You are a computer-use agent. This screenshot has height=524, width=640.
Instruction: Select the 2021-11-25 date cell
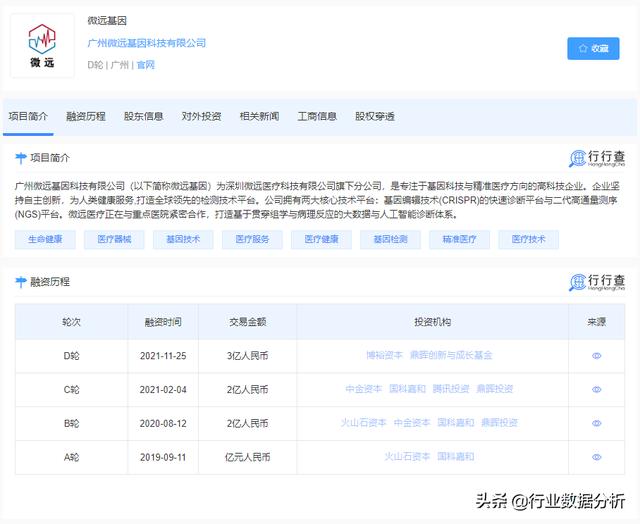pyautogui.click(x=163, y=356)
